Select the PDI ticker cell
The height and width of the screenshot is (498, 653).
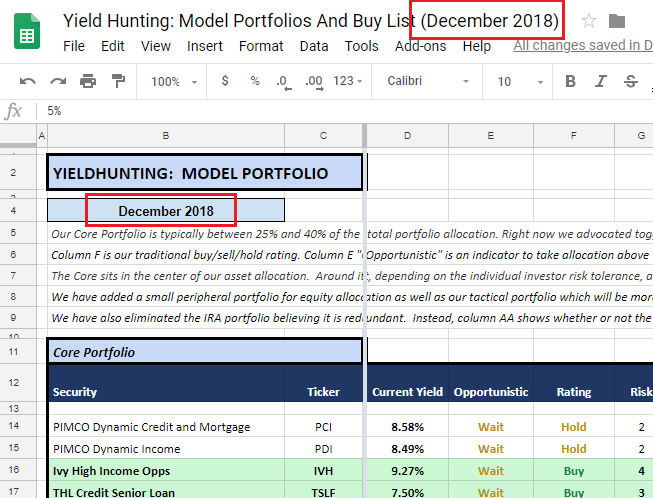click(x=324, y=448)
